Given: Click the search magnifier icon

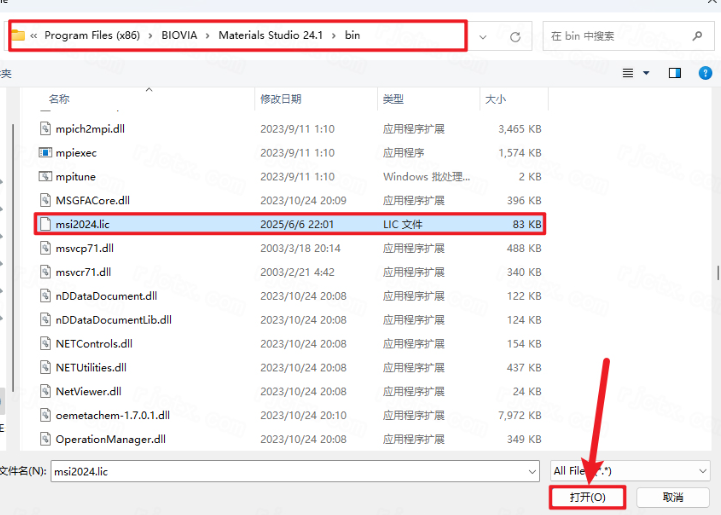Looking at the screenshot, I should [697, 36].
